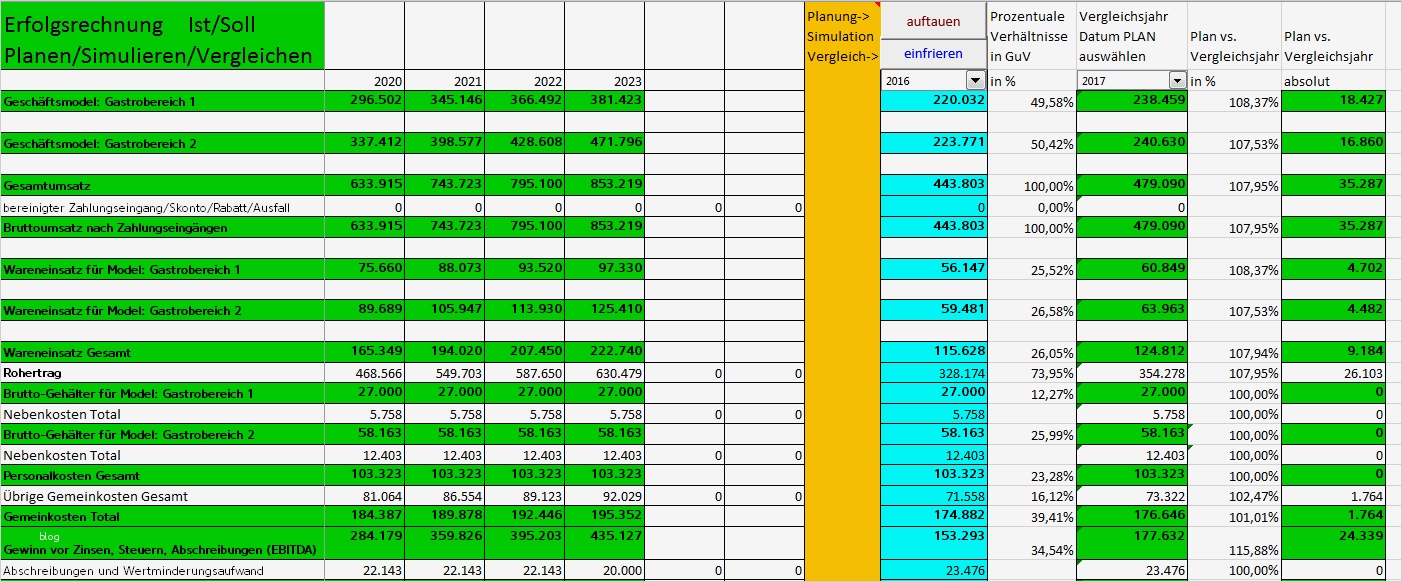Select 'Brutto-Gehälter für Model: Gastrobereich 2' label

click(x=162, y=434)
